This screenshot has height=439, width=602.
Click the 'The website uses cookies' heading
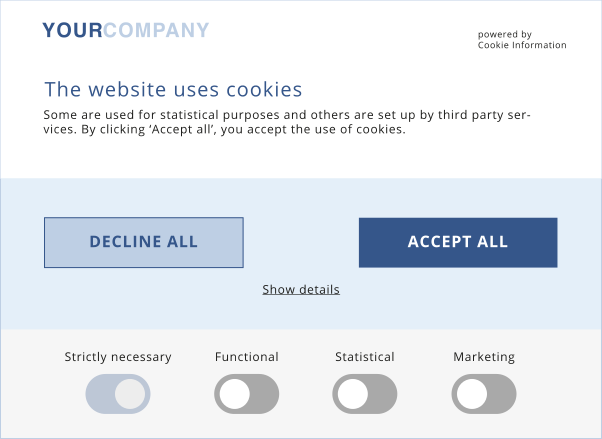tap(173, 89)
